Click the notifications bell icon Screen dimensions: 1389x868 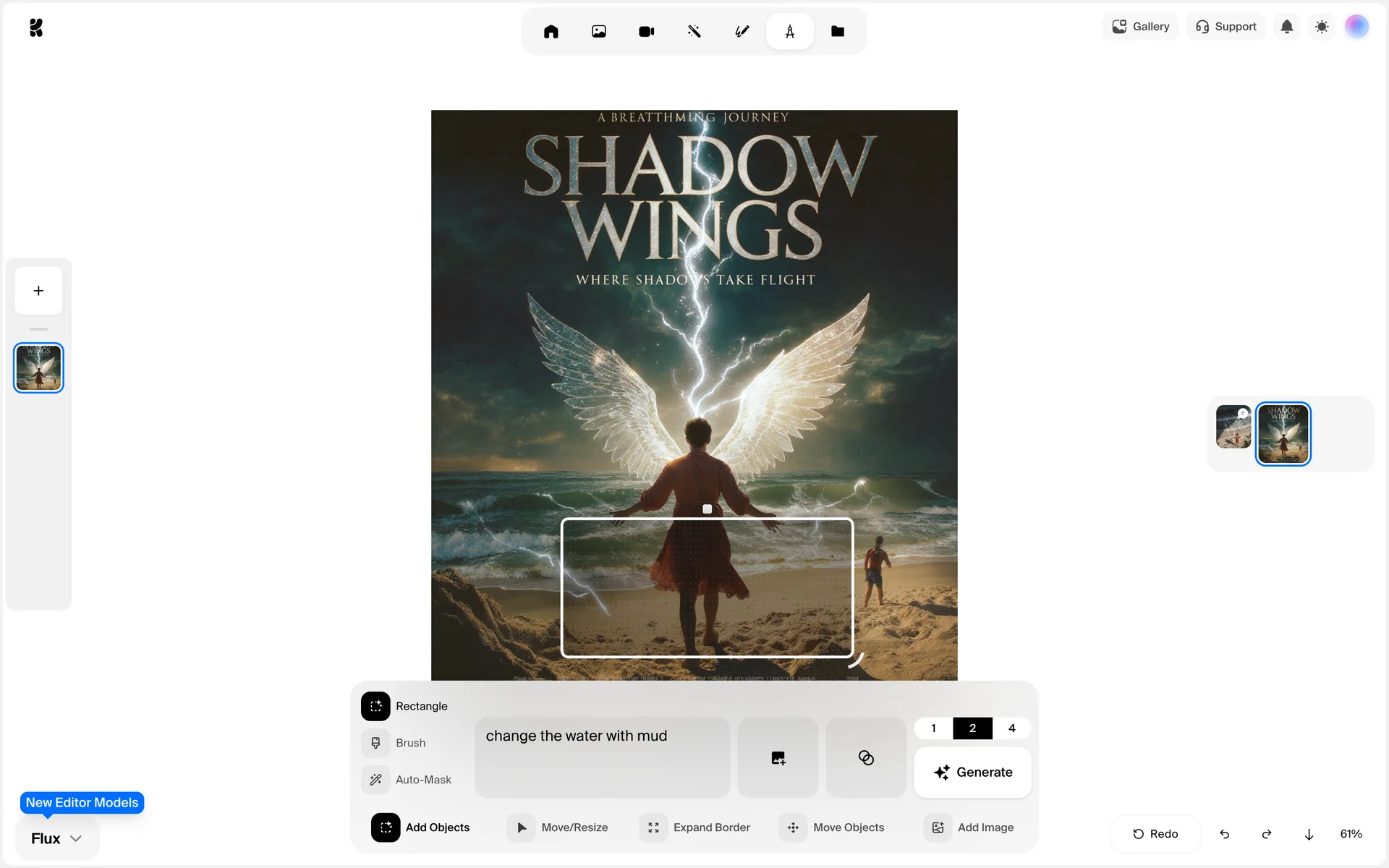click(x=1286, y=27)
